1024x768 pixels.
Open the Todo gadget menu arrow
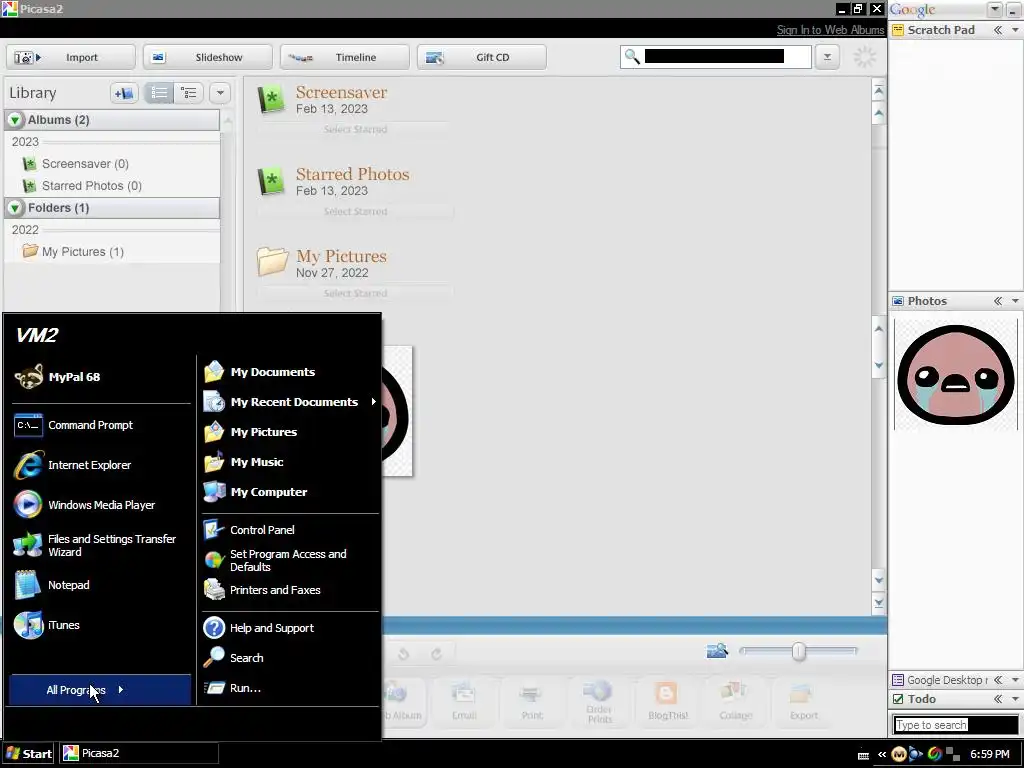click(1015, 699)
